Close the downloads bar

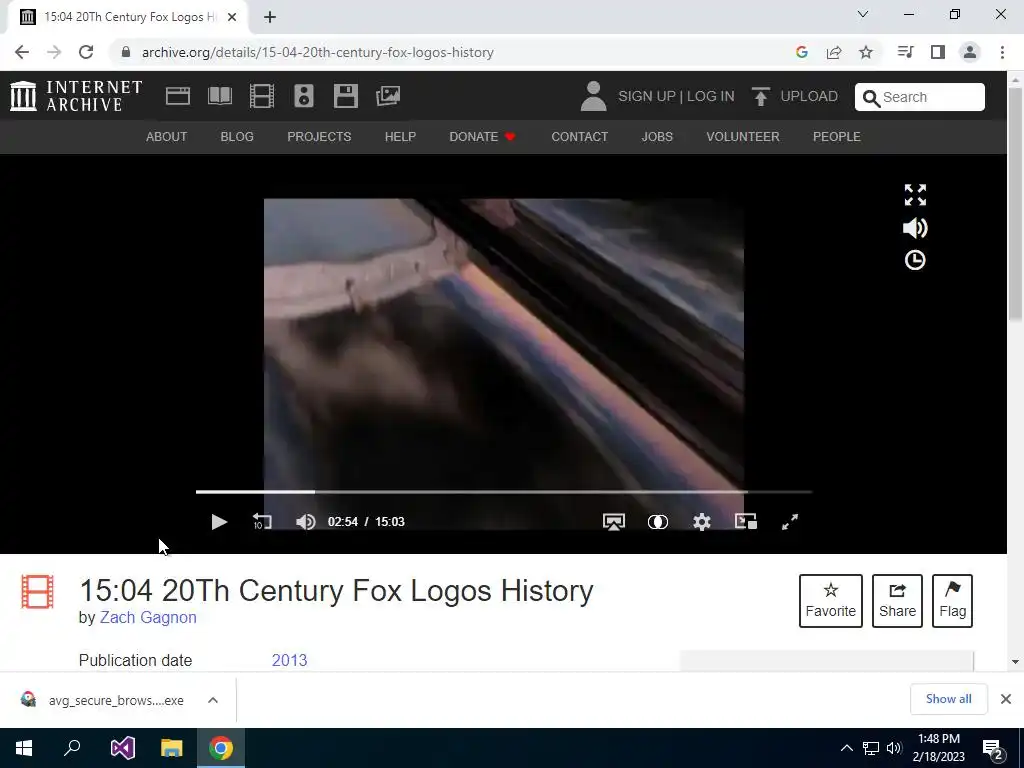coord(1006,699)
